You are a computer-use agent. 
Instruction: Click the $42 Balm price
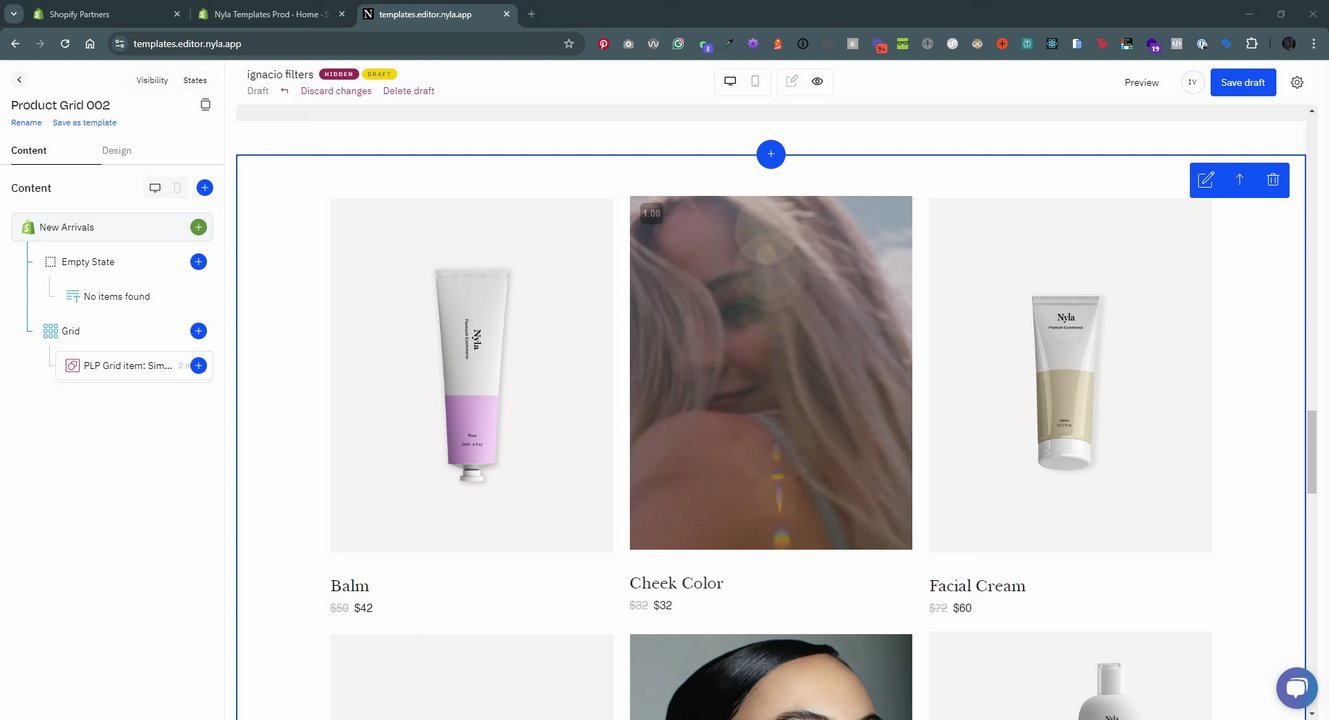coord(363,608)
